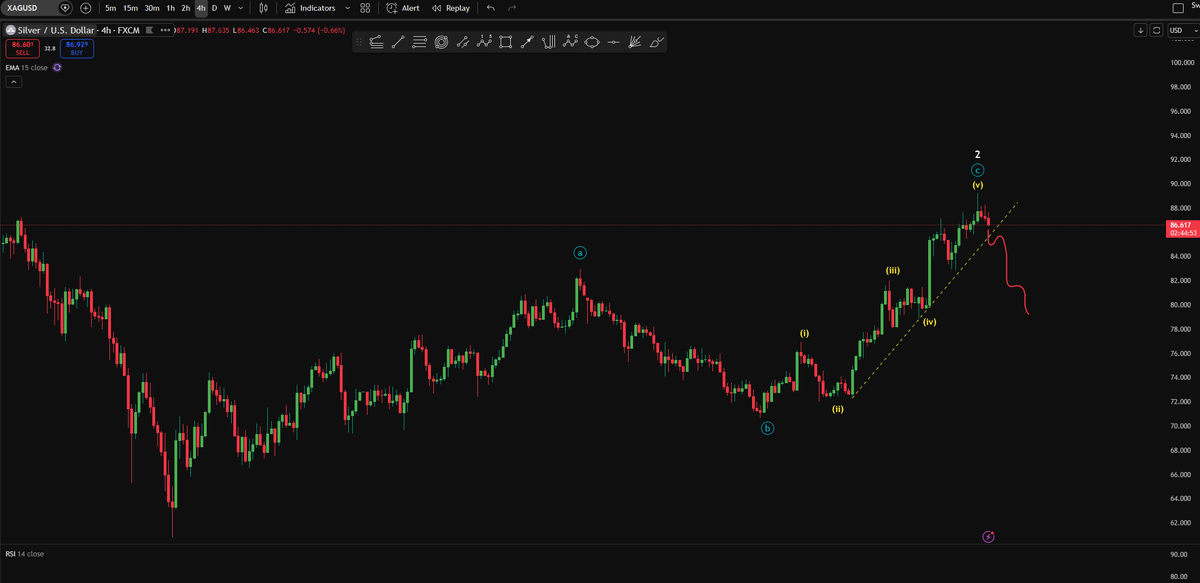Select the EMA 15 close indicator legend
This screenshot has width=1200, height=583.
[x=26, y=67]
